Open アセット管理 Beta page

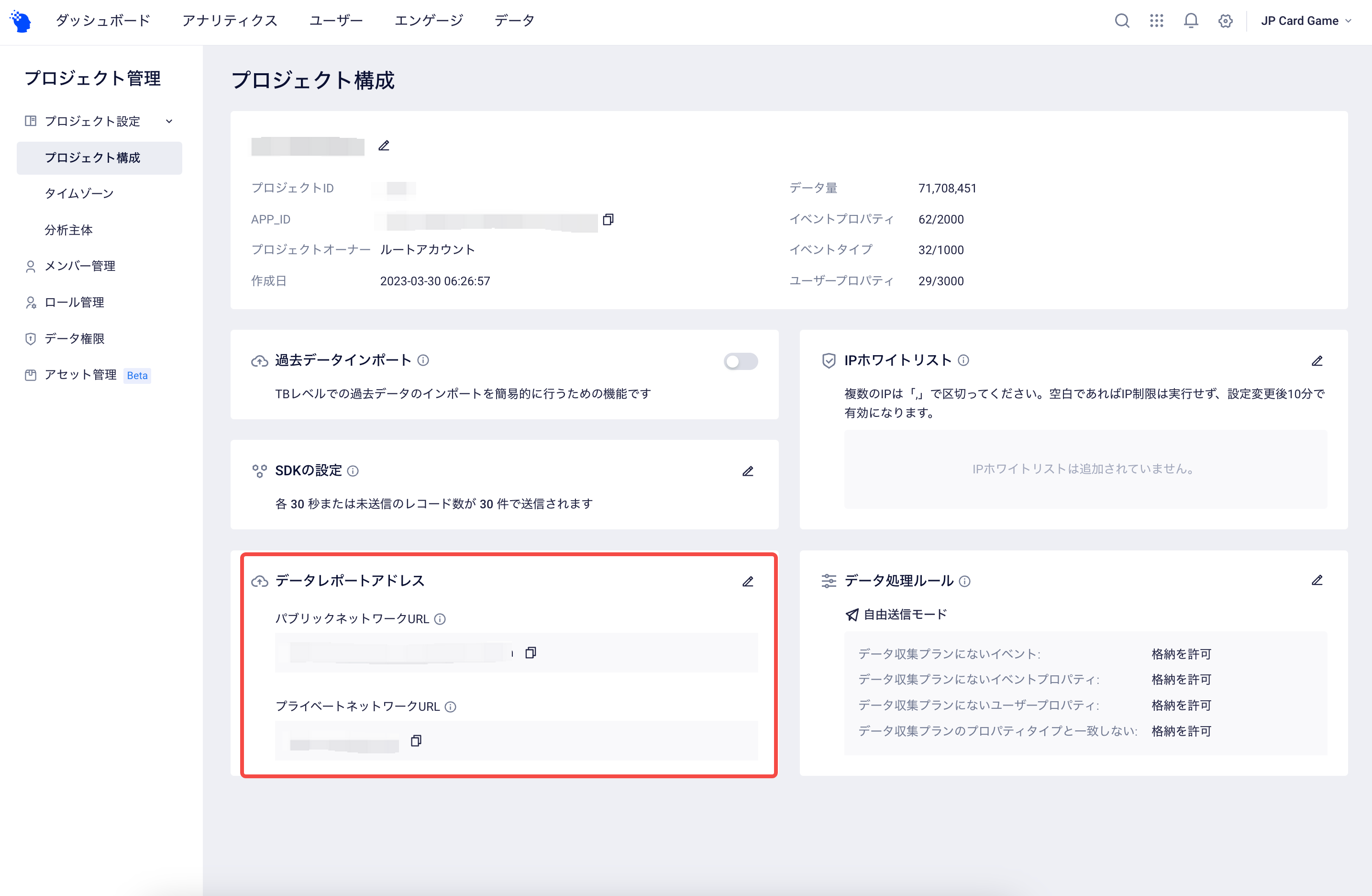[82, 374]
